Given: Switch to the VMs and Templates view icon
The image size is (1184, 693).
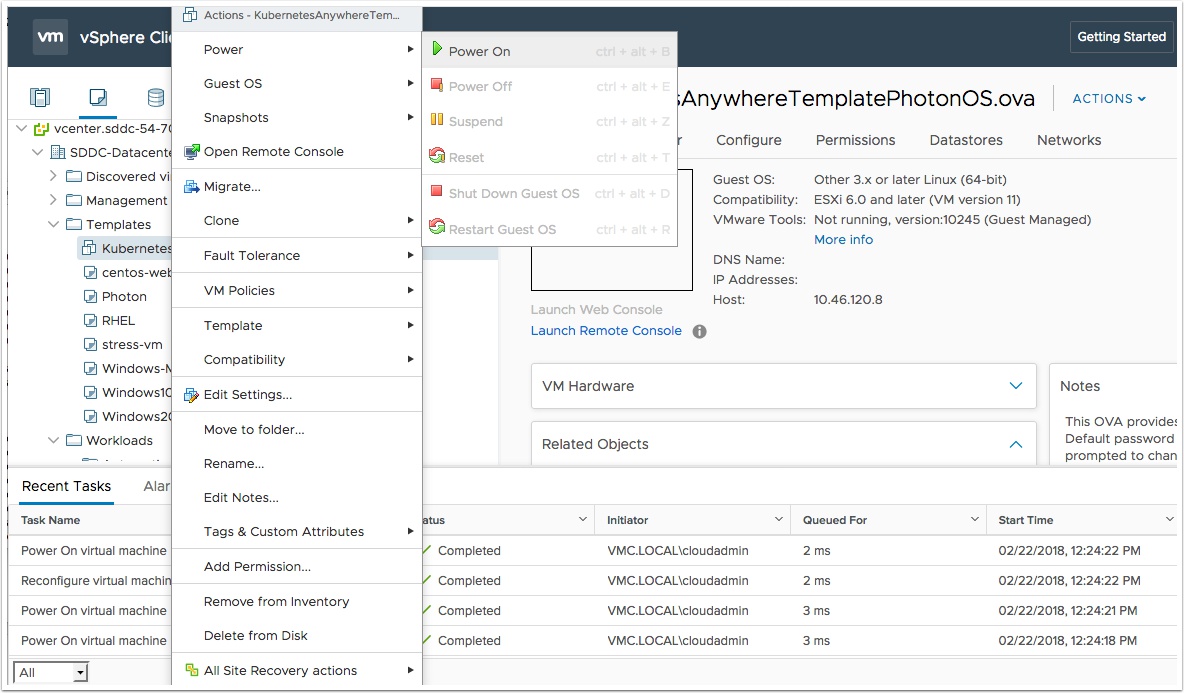Looking at the screenshot, I should pyautogui.click(x=98, y=97).
